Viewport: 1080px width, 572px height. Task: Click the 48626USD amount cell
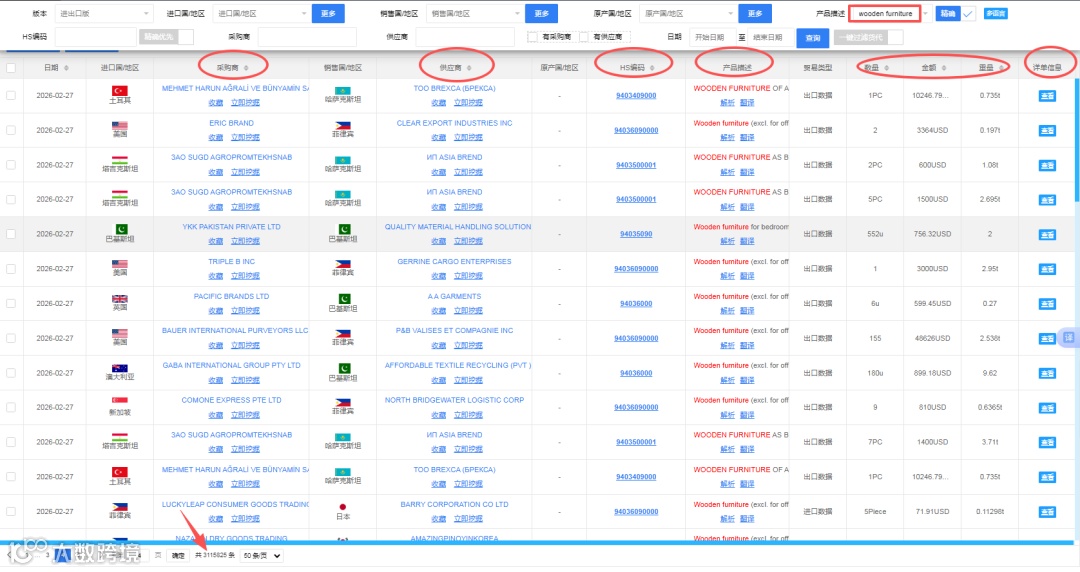click(x=933, y=338)
